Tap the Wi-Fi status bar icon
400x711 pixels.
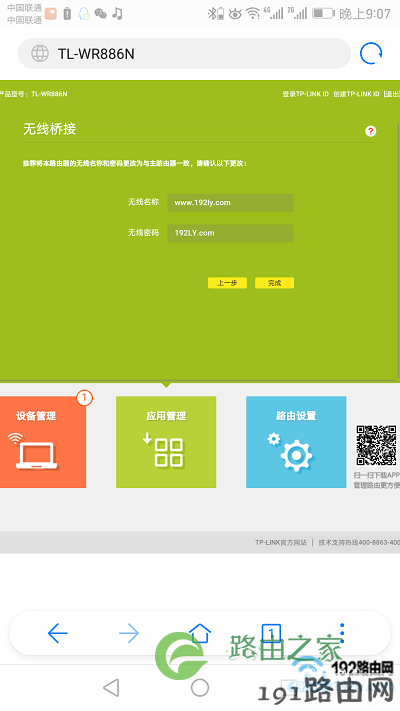[253, 14]
